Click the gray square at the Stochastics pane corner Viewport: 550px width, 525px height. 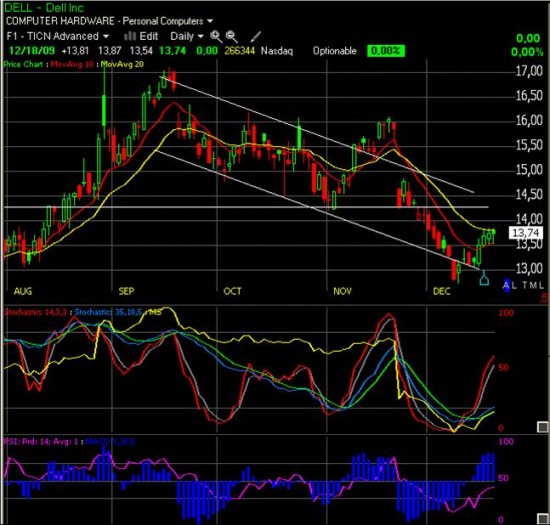click(x=543, y=427)
